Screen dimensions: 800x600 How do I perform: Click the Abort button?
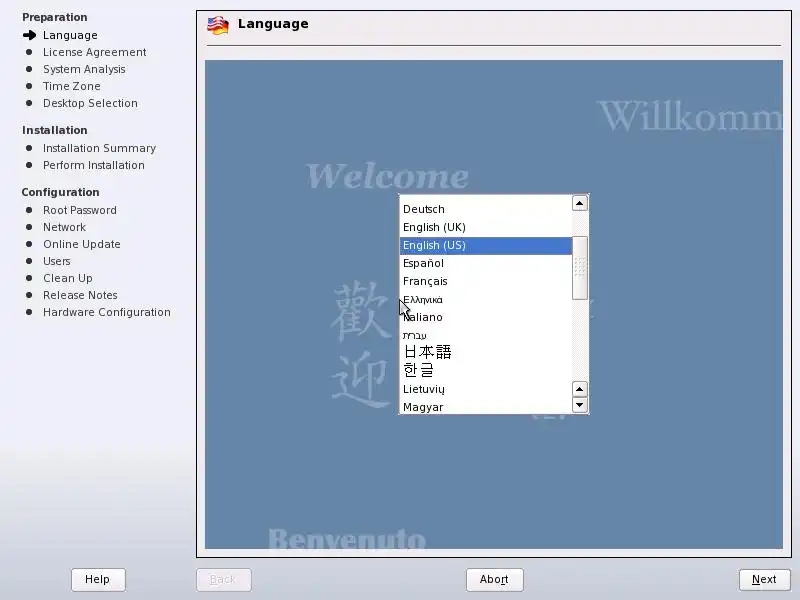pyautogui.click(x=494, y=580)
